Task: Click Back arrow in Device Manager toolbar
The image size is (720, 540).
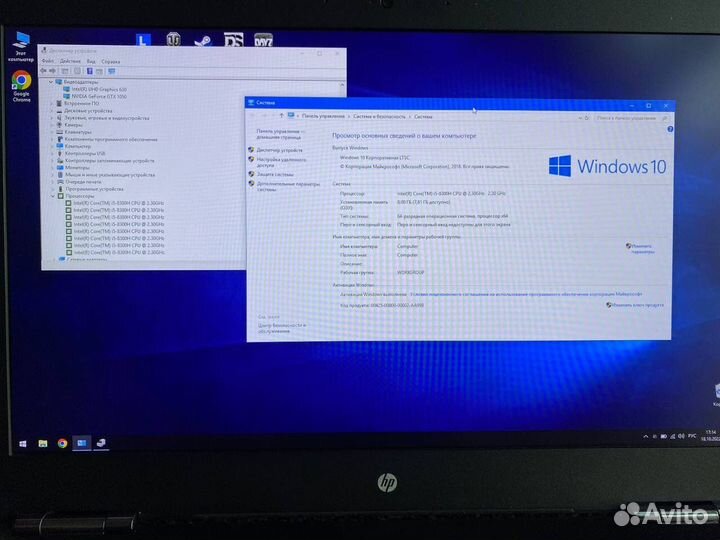Action: (43, 71)
